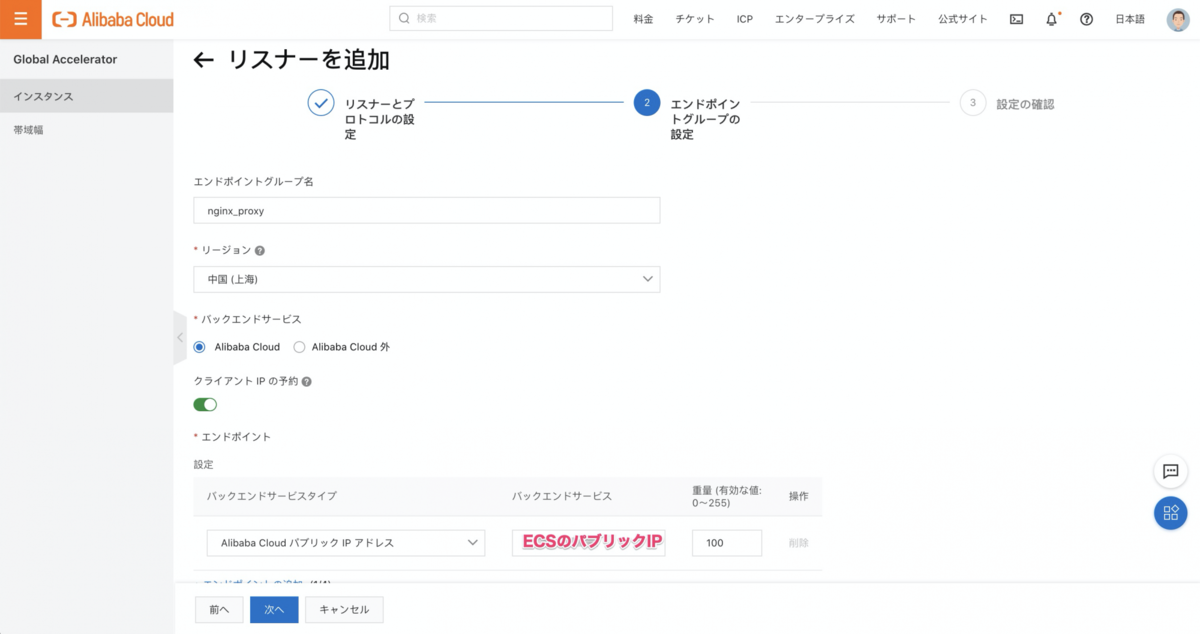Open the user avatar menu

tap(1178, 19)
